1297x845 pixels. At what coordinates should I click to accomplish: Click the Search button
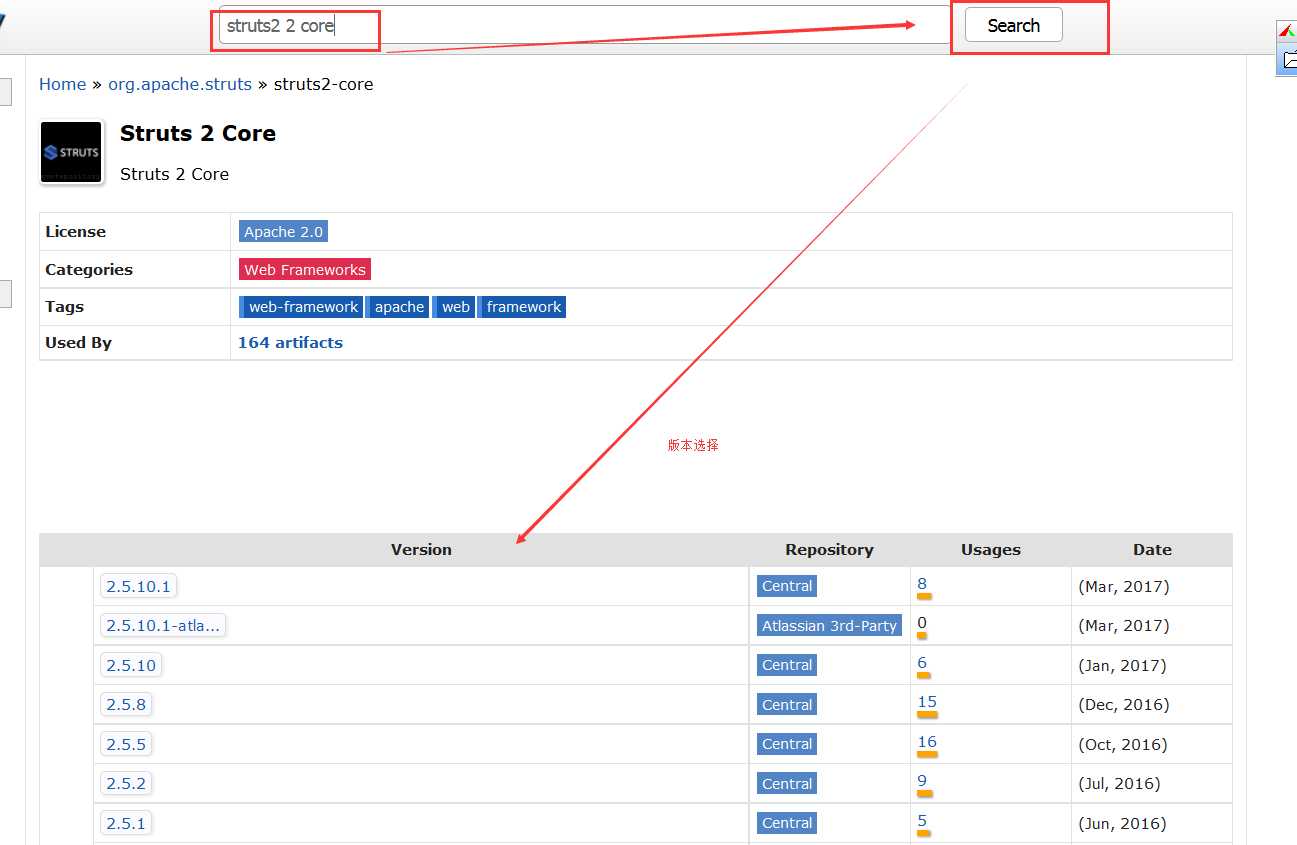pos(1013,26)
